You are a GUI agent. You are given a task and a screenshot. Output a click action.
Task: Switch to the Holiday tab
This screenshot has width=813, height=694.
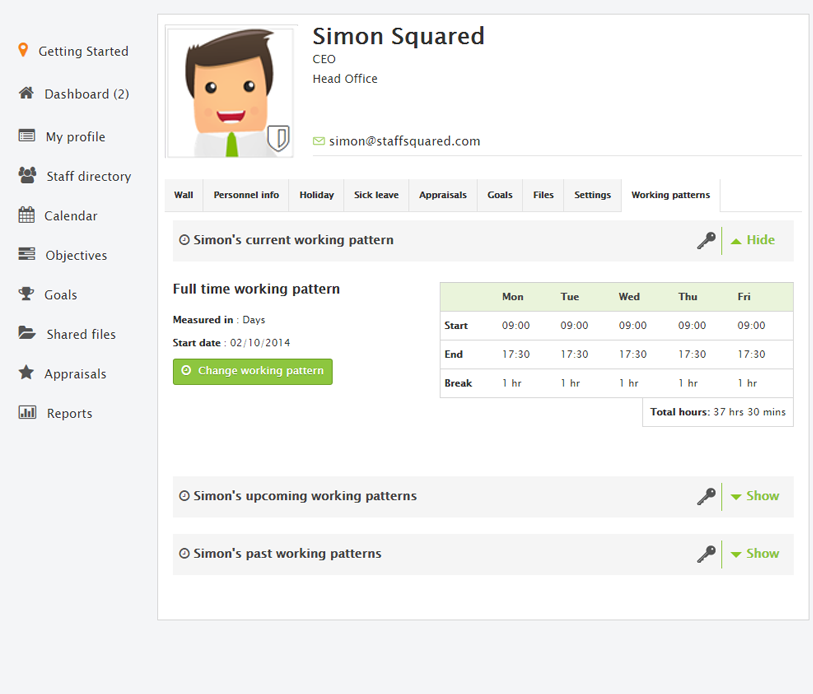[x=317, y=195]
